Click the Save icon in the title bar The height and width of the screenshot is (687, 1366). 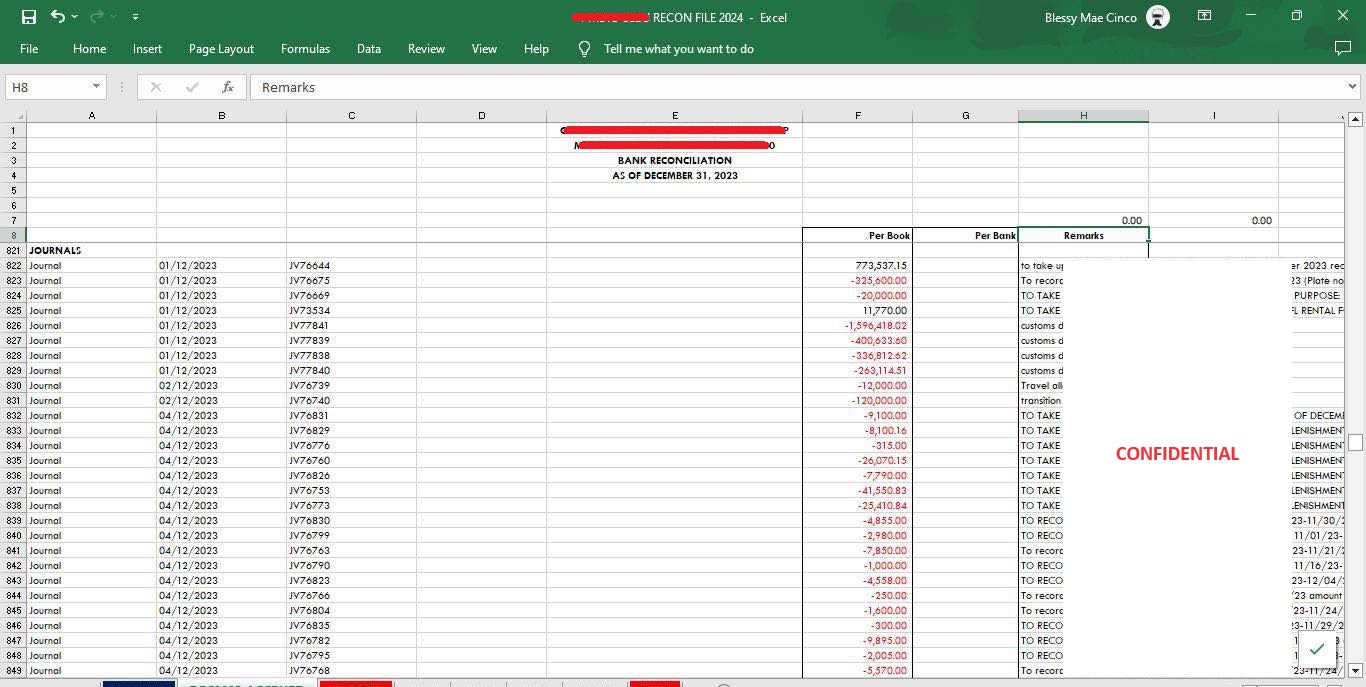pos(29,17)
